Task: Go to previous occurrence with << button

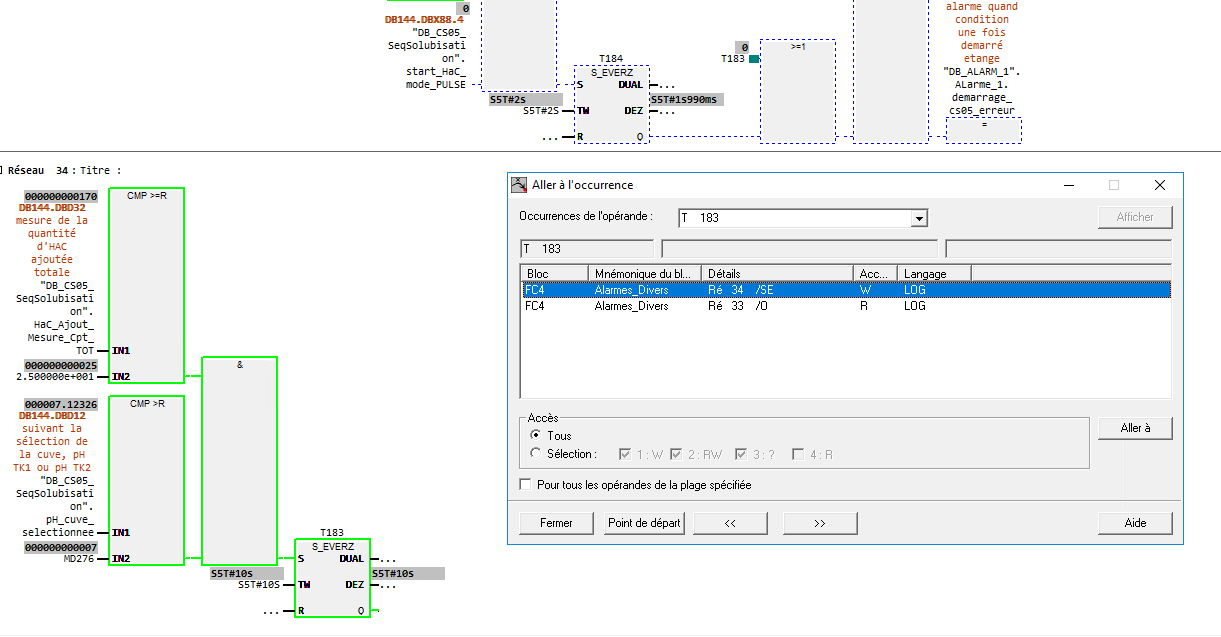Action: coord(730,523)
